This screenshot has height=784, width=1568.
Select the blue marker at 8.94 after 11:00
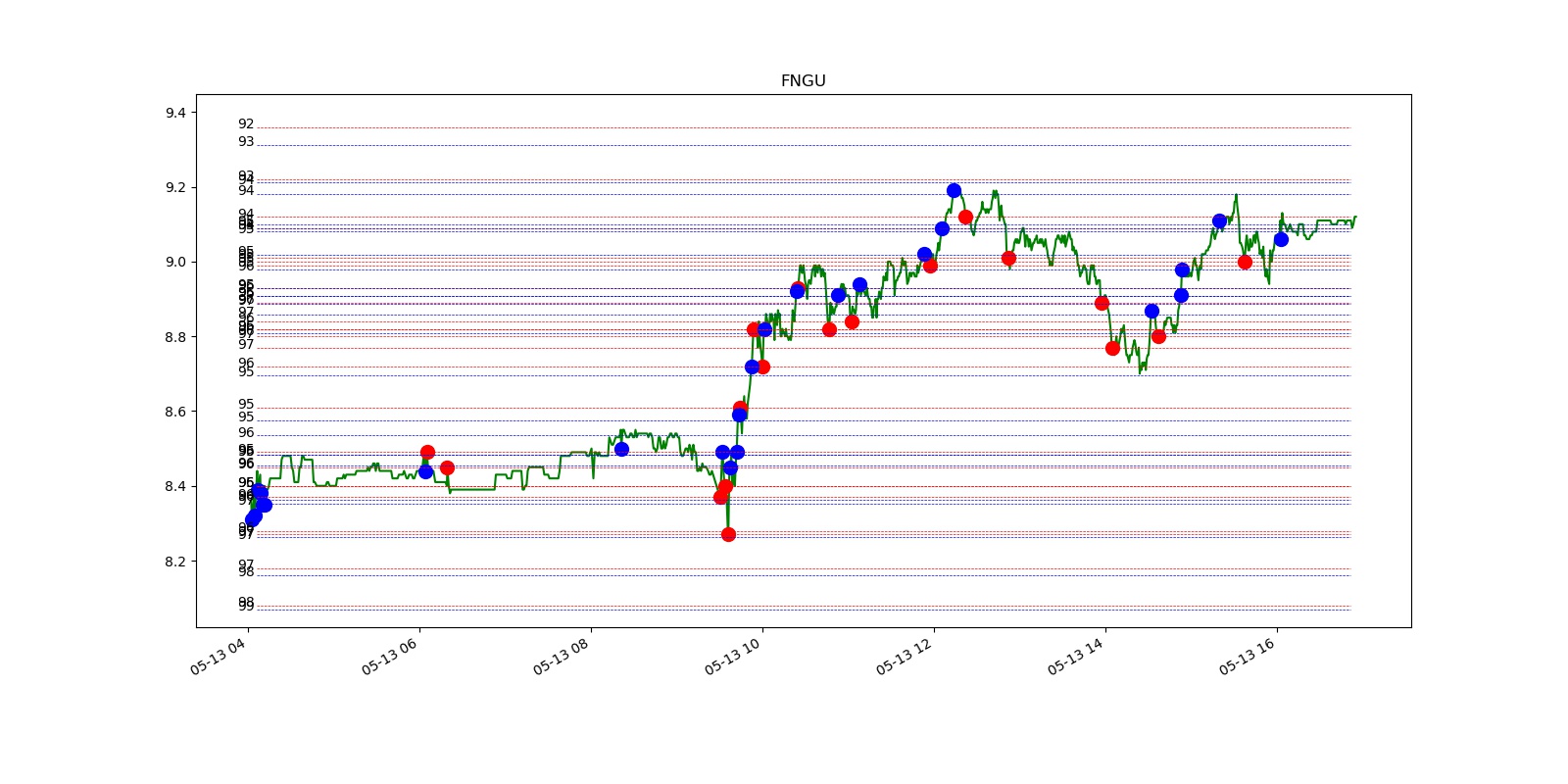[x=859, y=284]
